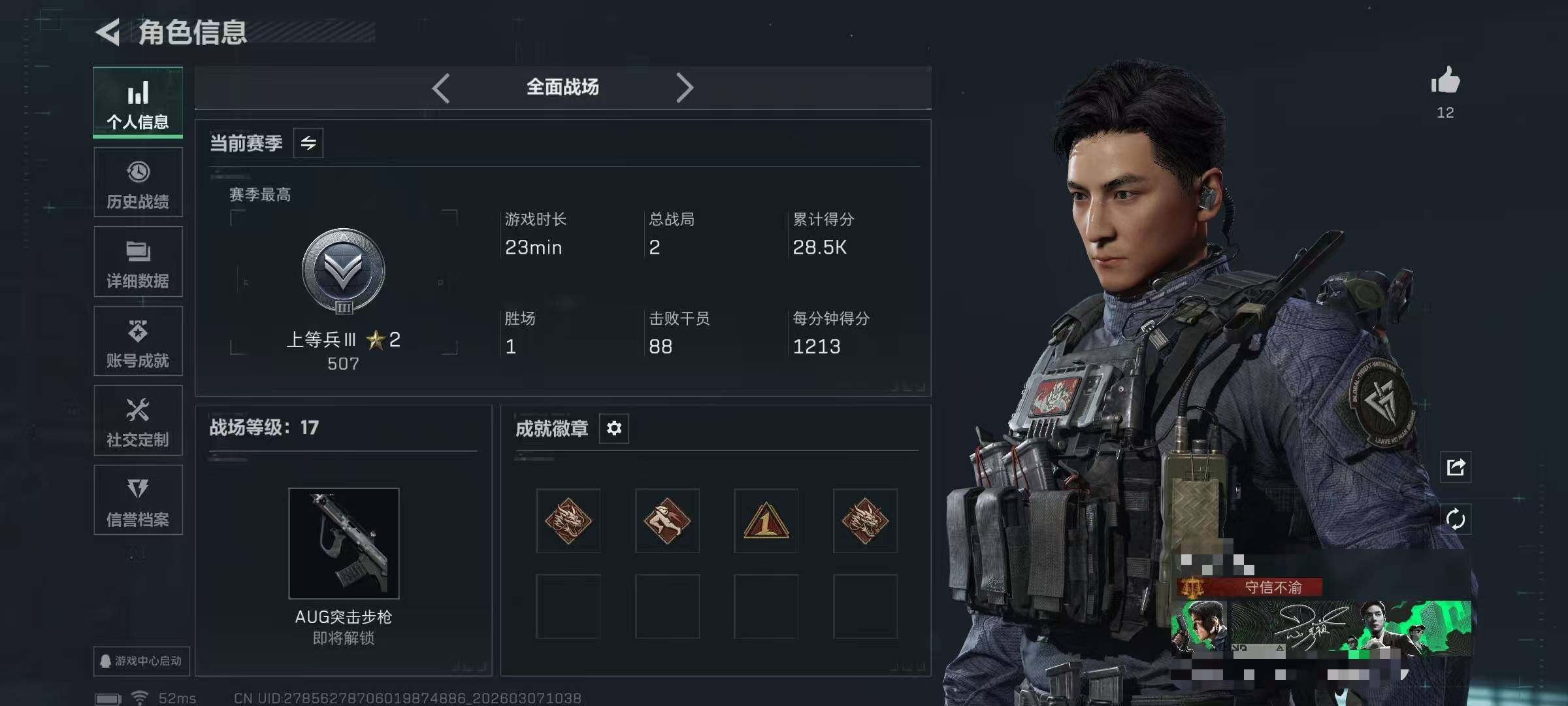The width and height of the screenshot is (1568, 706).
Task: Click the share icon beside character
Action: pos(1456,467)
